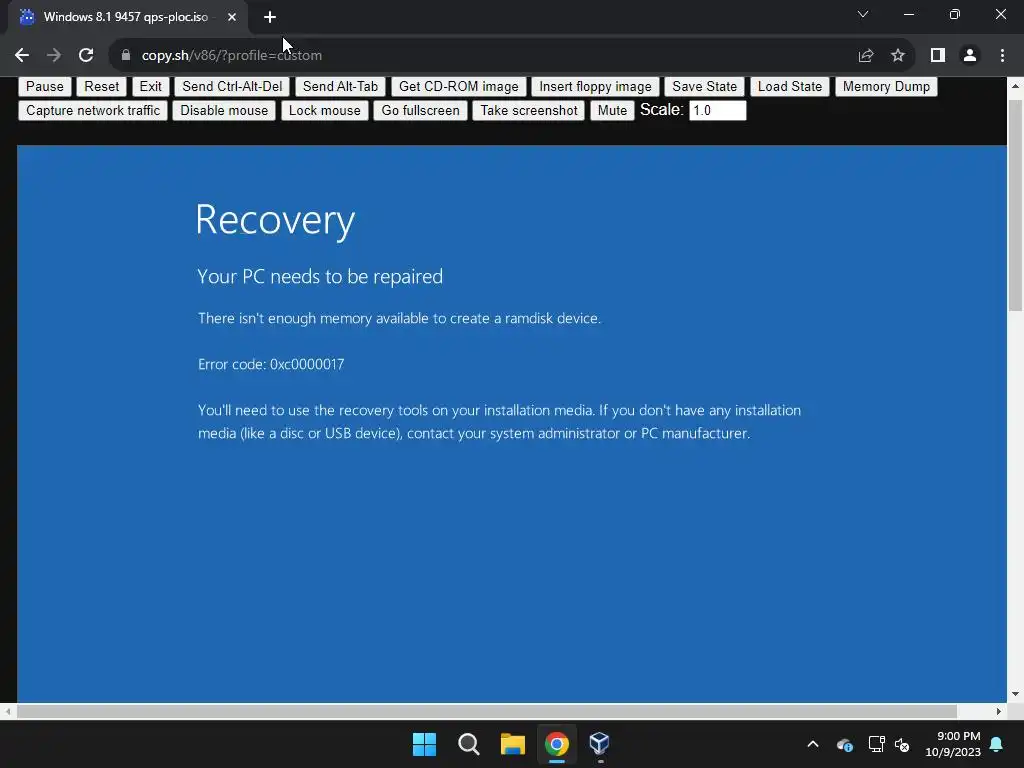The width and height of the screenshot is (1024, 768).
Task: Open Windows taskbar search
Action: coord(469,744)
